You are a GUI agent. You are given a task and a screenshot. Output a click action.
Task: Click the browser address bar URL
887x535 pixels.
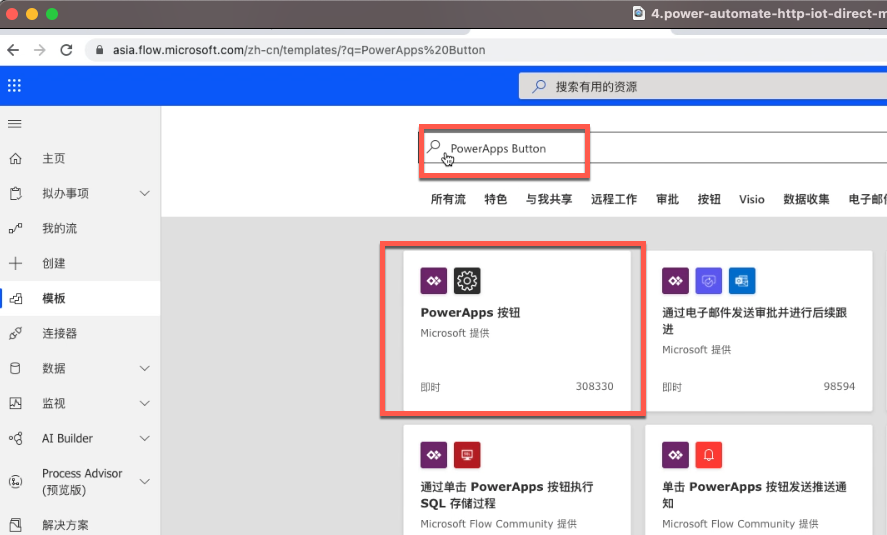coord(299,50)
